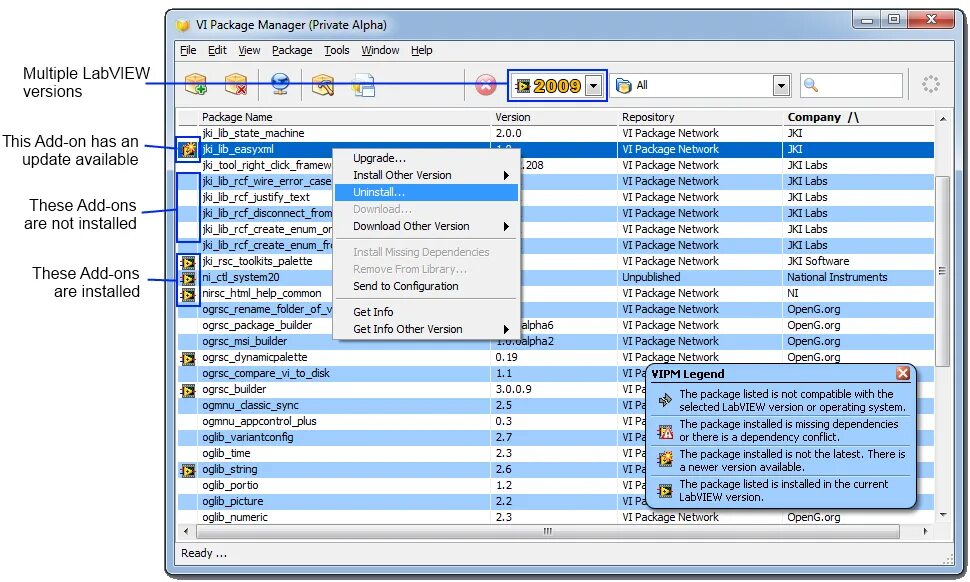
Task: Click the Install Package toolbar icon
Action: (x=196, y=84)
